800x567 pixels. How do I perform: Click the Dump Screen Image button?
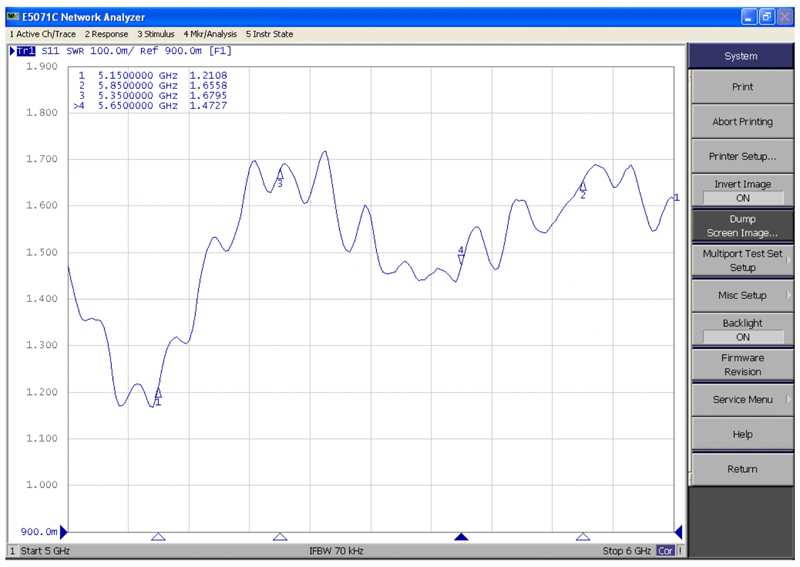(742, 225)
